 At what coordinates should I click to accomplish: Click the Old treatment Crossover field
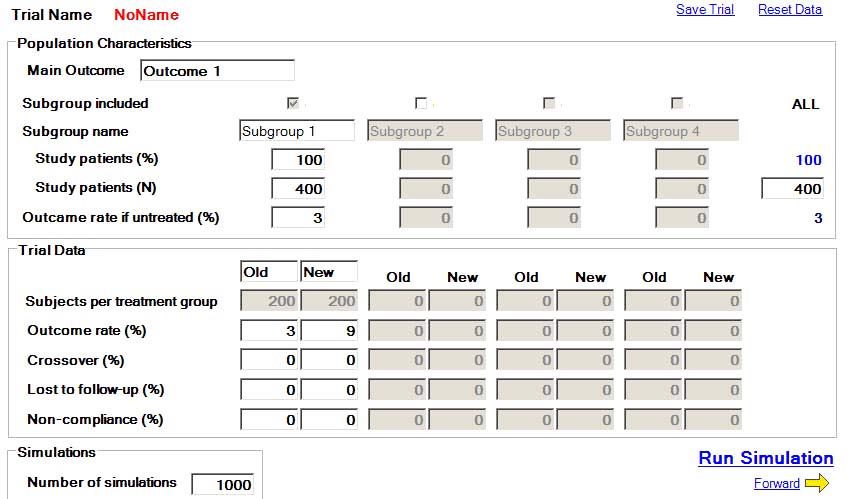point(269,361)
